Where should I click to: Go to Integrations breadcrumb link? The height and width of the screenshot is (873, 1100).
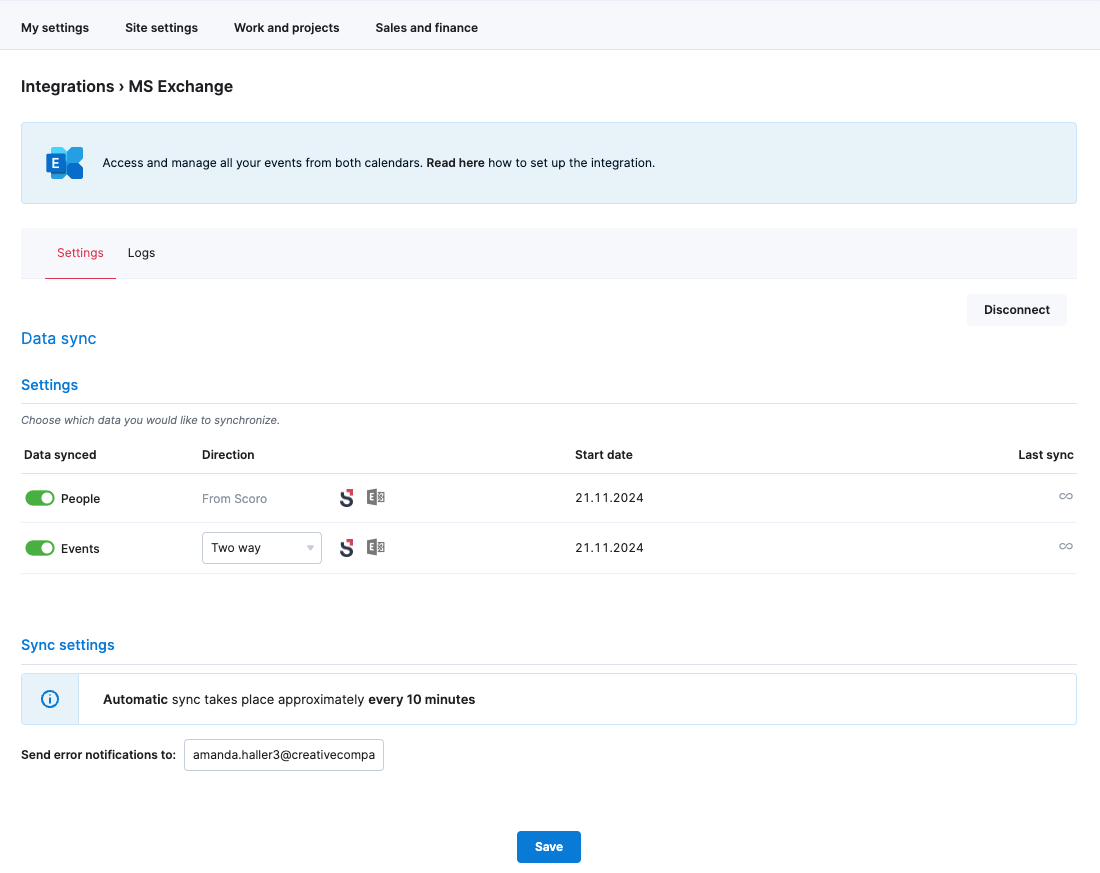pyautogui.click(x=67, y=86)
